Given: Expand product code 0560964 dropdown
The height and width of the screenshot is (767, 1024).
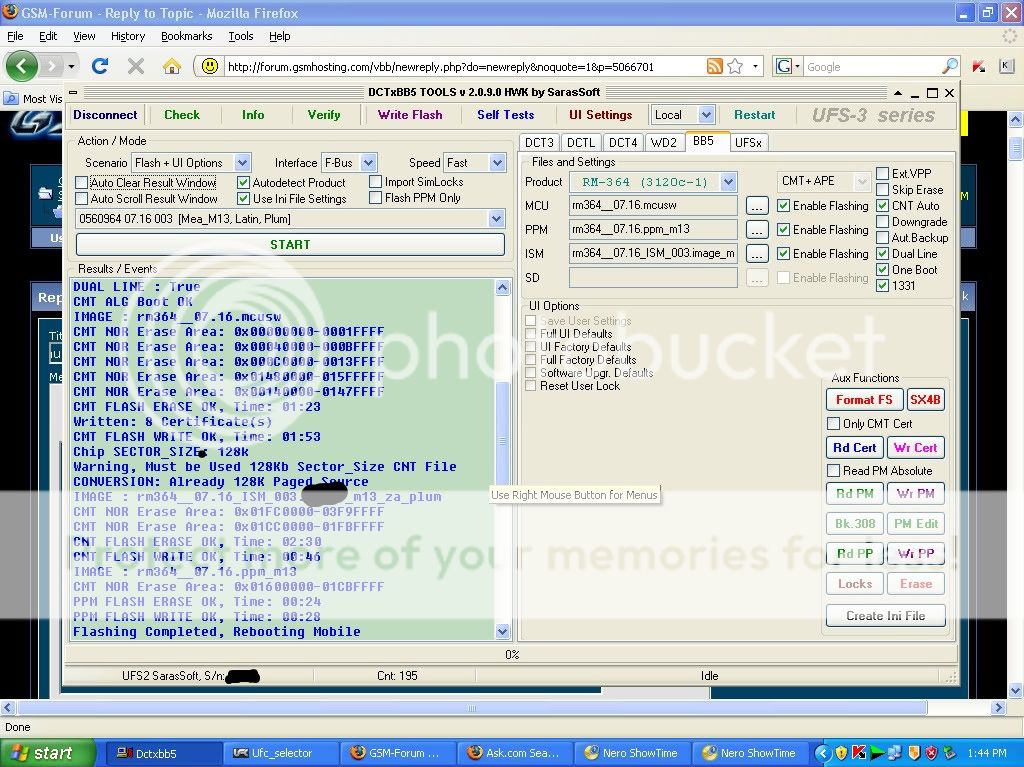Looking at the screenshot, I should (496, 219).
